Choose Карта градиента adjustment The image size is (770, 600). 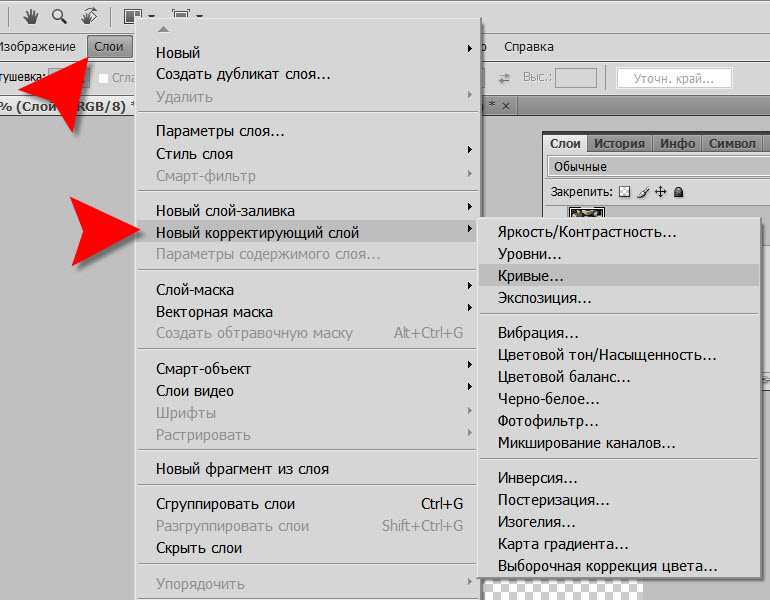[x=620, y=544]
